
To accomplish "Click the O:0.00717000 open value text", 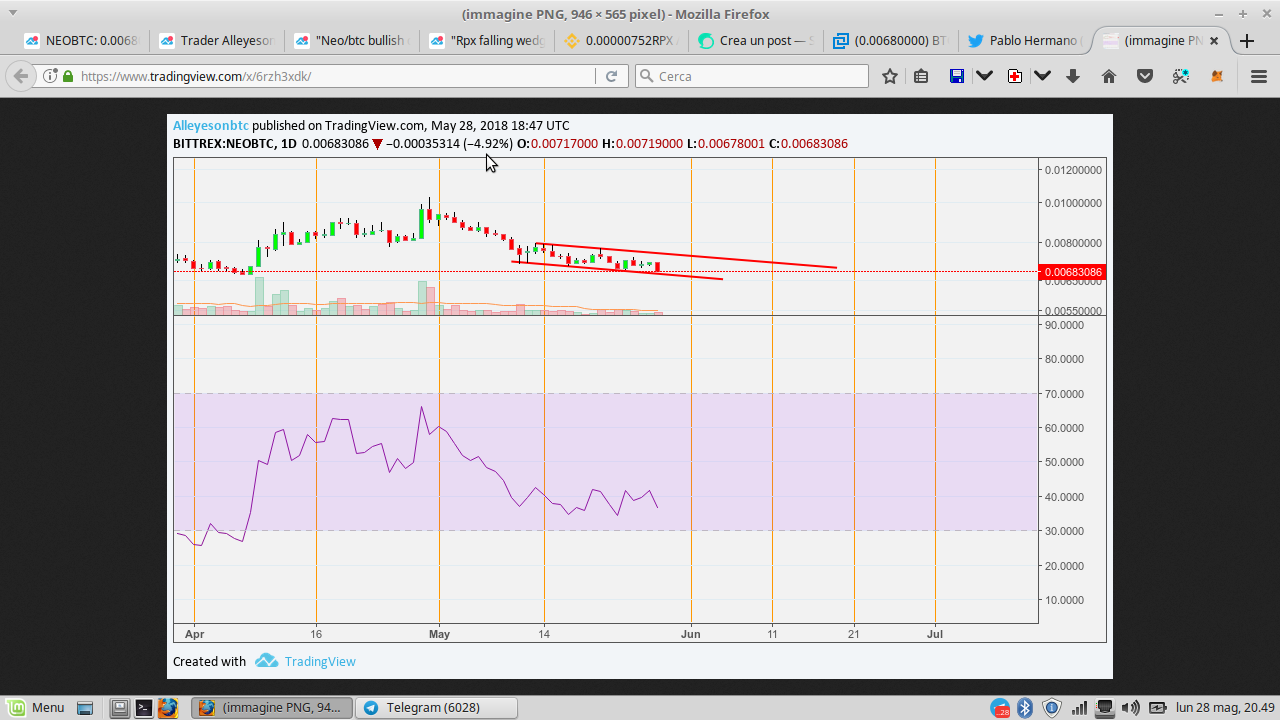I will coord(557,144).
